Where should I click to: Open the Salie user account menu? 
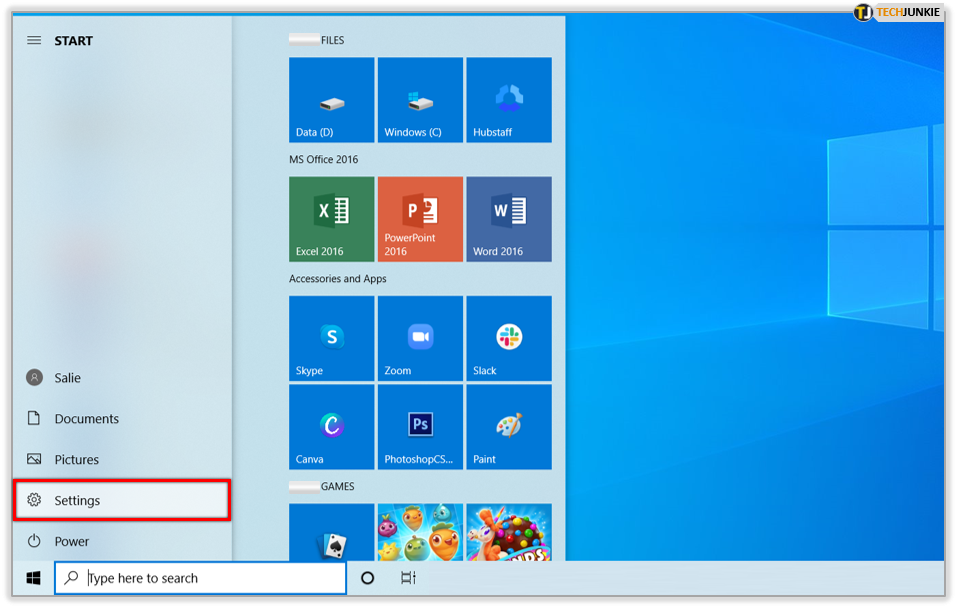pos(122,378)
